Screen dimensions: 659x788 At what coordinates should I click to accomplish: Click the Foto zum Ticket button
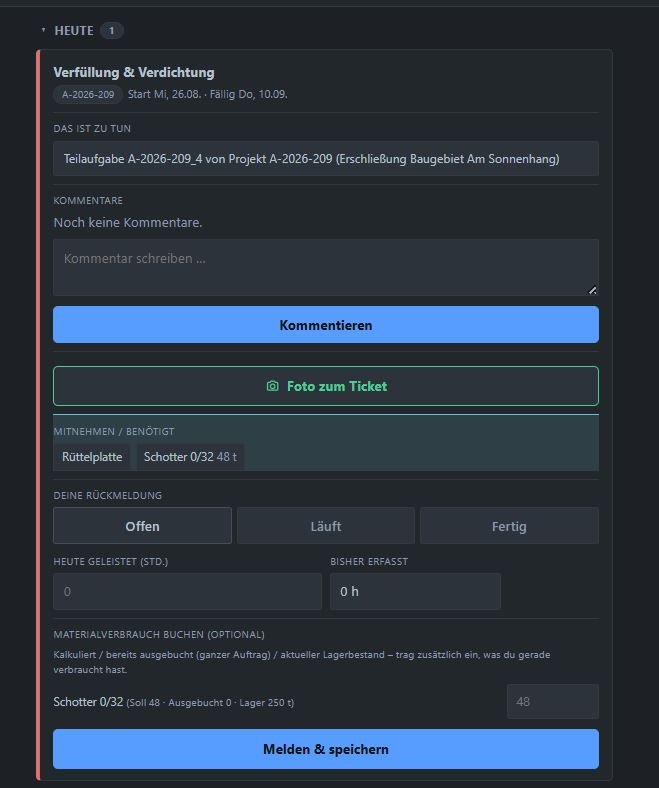coord(326,386)
